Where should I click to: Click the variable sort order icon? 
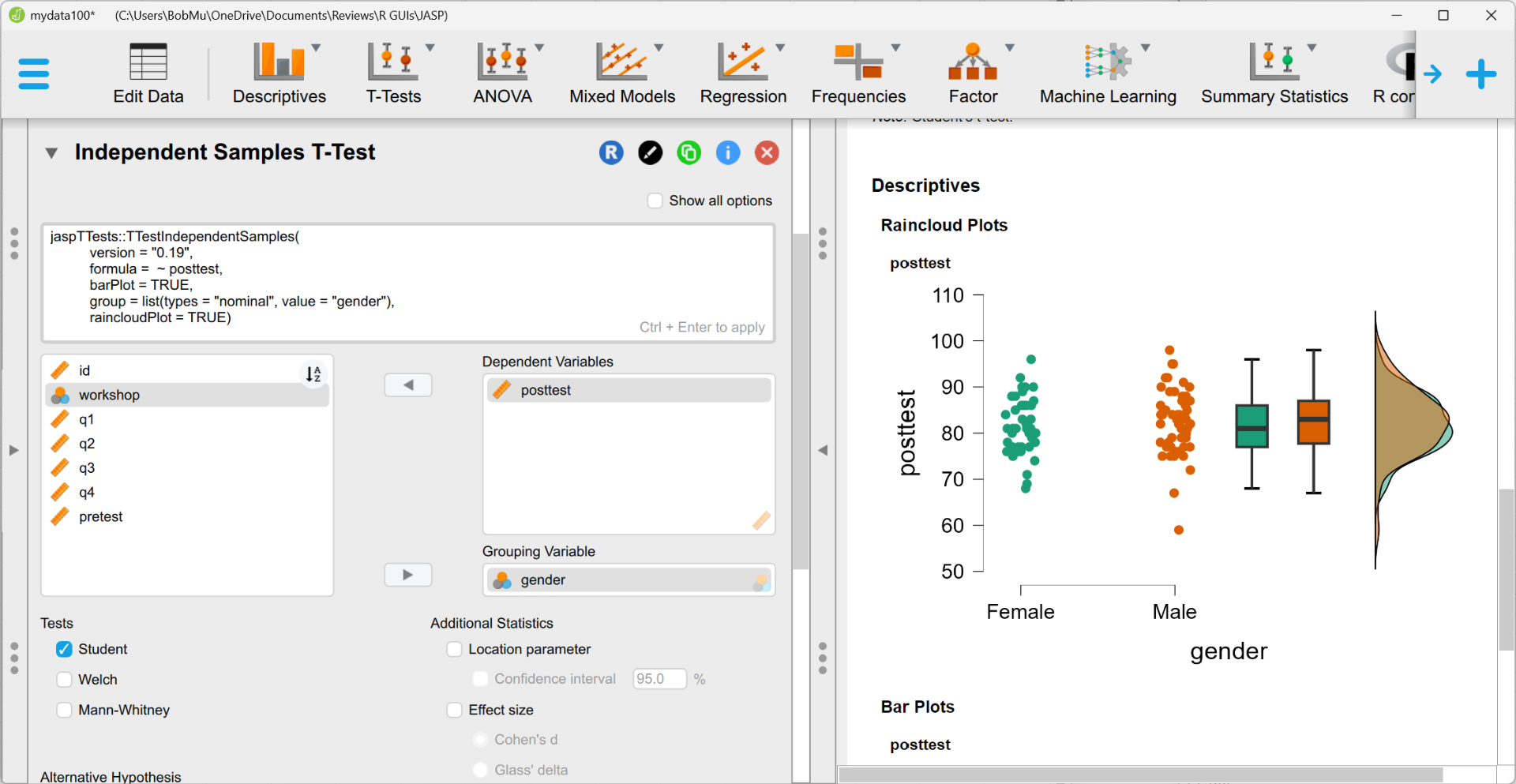[313, 373]
